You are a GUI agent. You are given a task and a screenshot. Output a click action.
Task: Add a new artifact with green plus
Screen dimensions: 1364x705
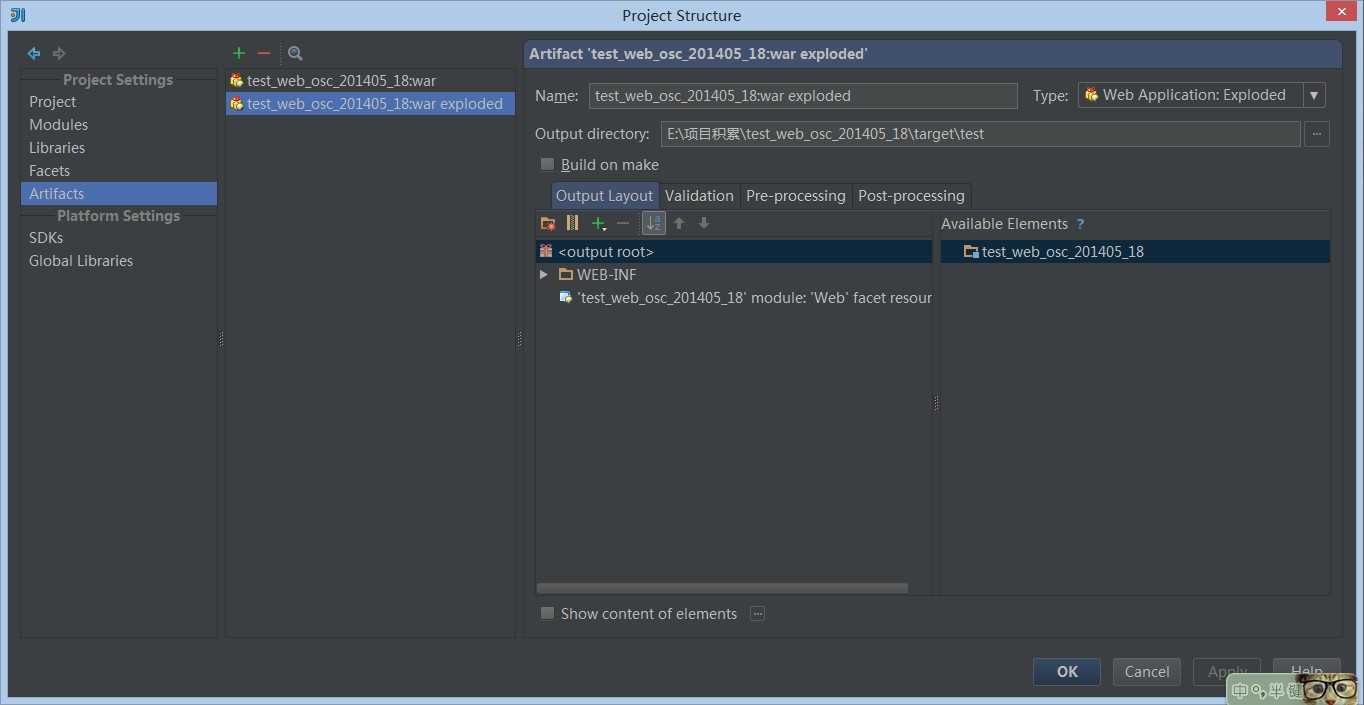pos(238,53)
